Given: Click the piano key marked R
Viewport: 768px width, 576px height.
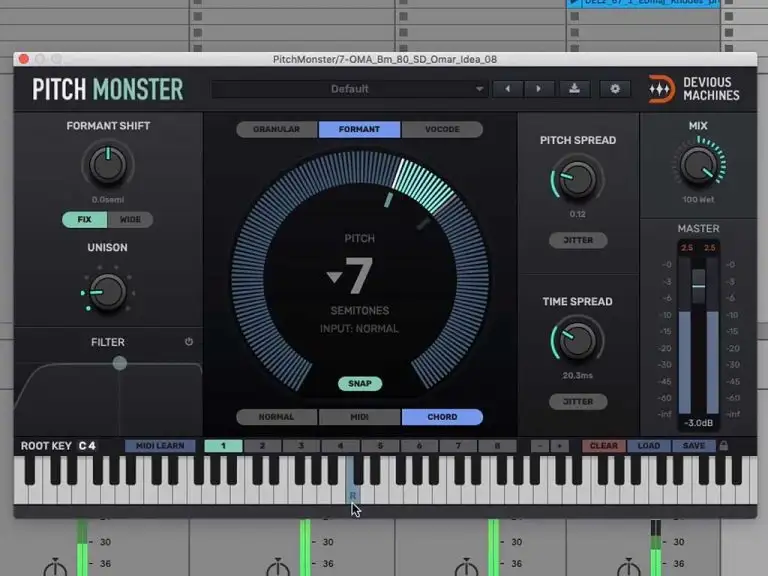Looking at the screenshot, I should pyautogui.click(x=353, y=490).
